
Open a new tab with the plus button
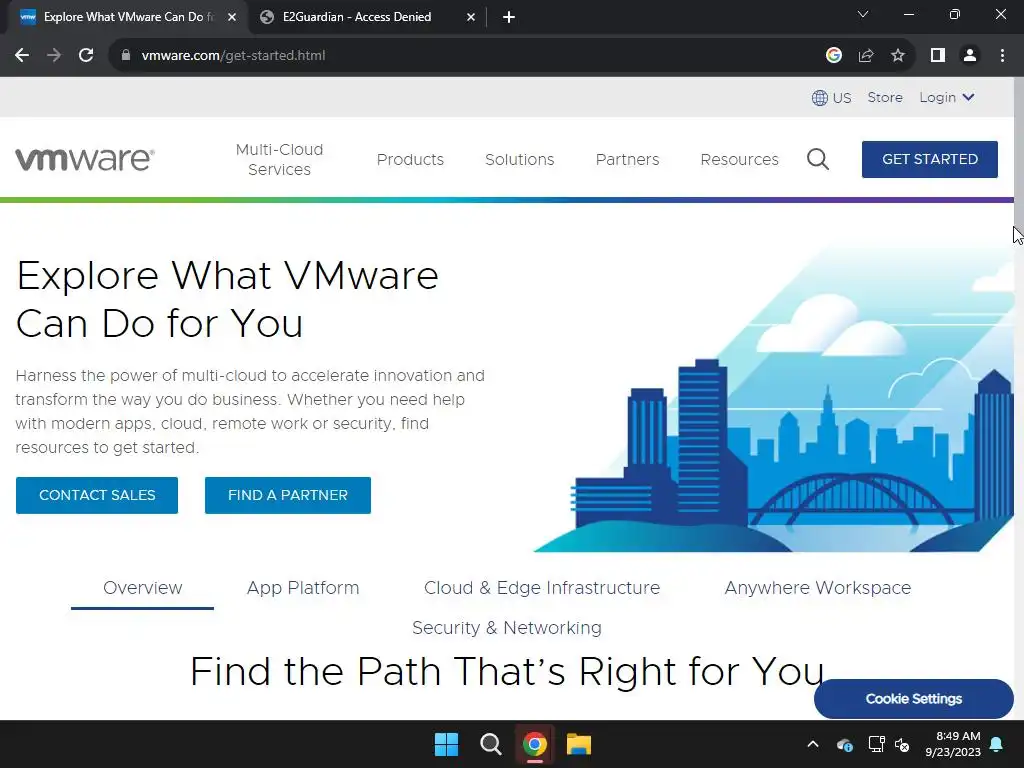tap(509, 17)
